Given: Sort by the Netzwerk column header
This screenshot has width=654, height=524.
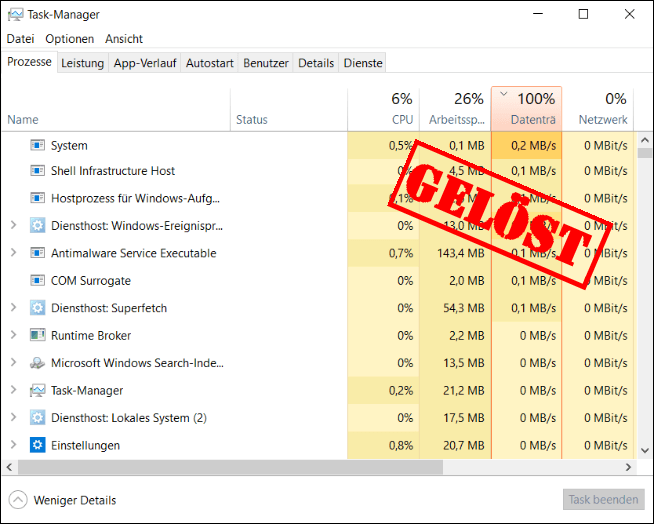Looking at the screenshot, I should 598,110.
